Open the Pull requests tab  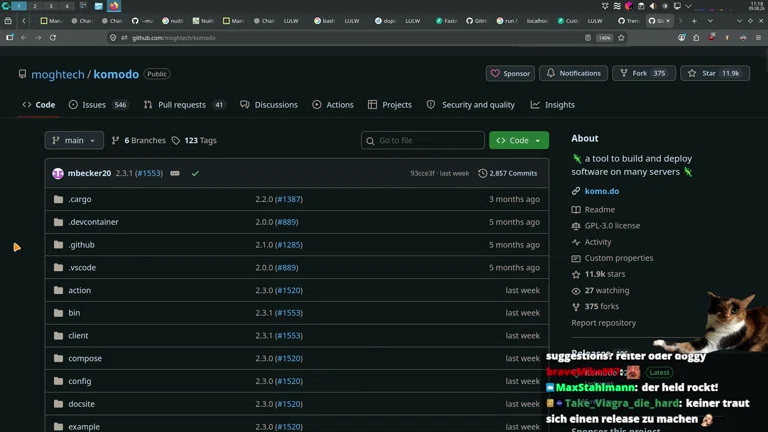coord(184,105)
